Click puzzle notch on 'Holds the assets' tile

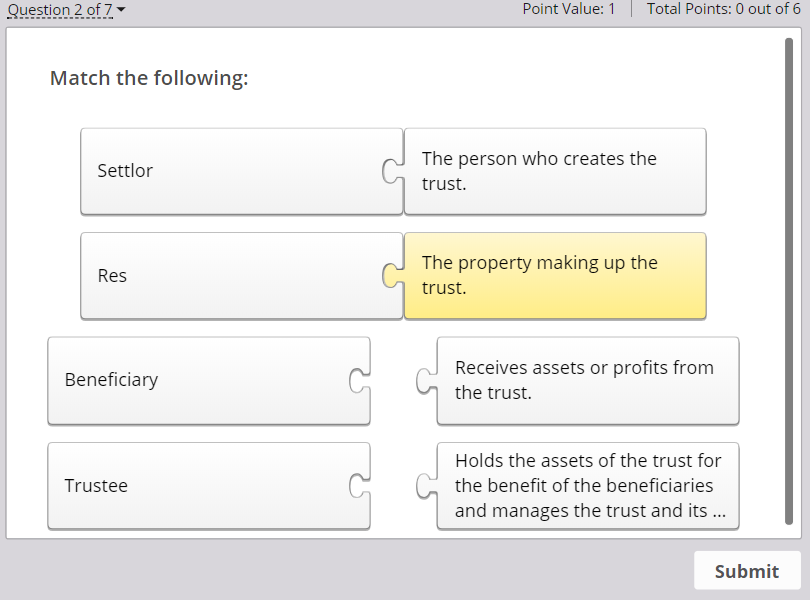point(426,486)
